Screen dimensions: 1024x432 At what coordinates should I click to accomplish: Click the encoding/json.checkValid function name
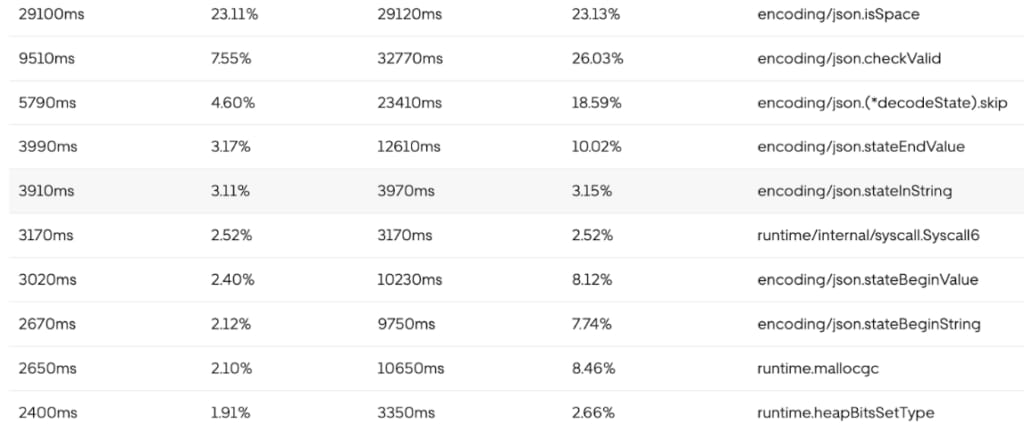pos(849,59)
